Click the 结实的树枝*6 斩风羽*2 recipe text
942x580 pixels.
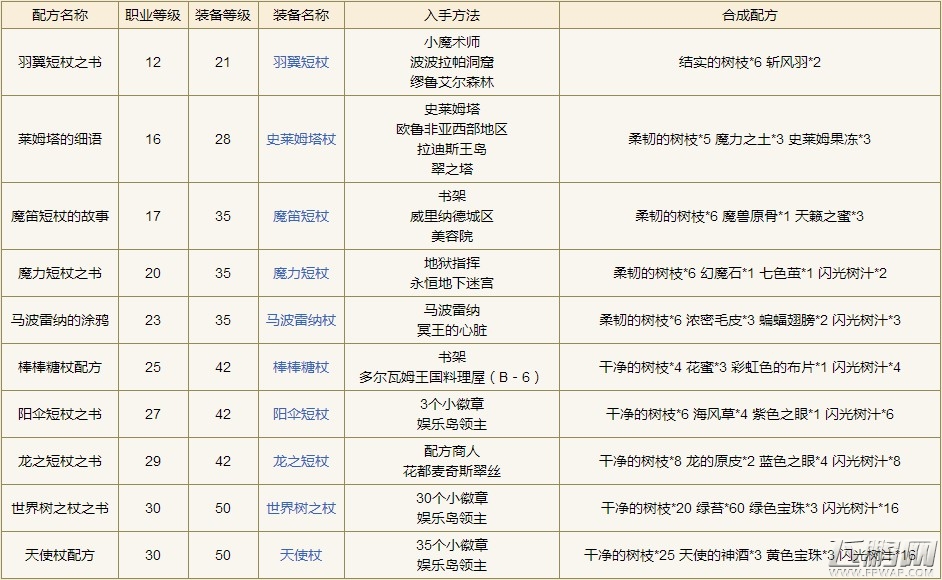click(x=750, y=62)
